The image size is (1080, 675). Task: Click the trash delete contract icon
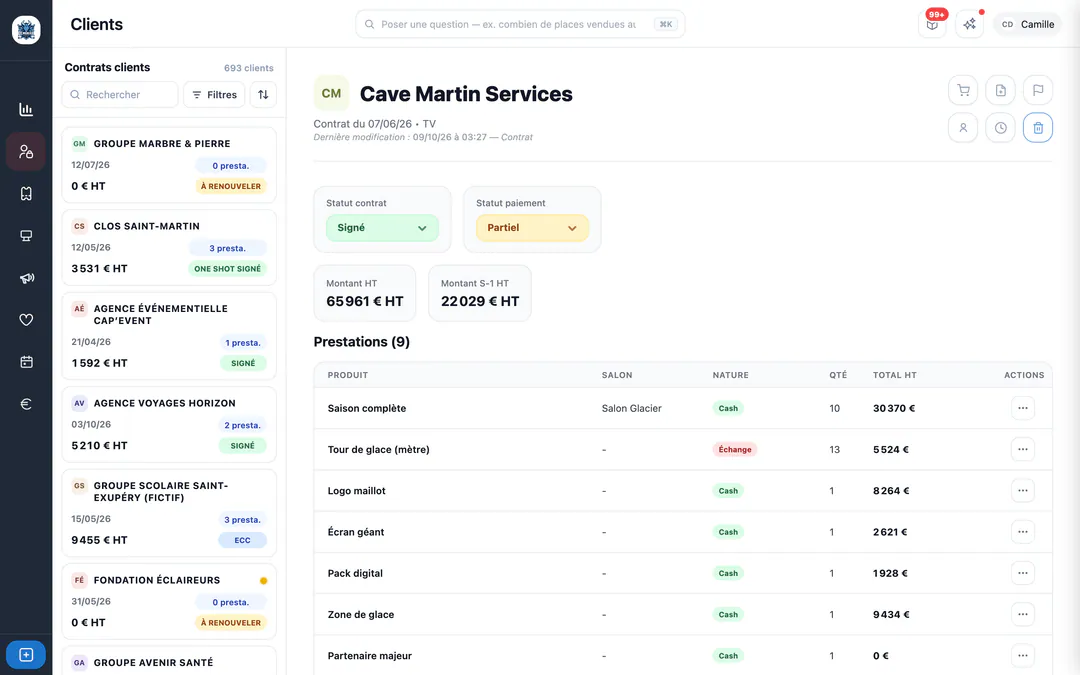[x=1037, y=127]
